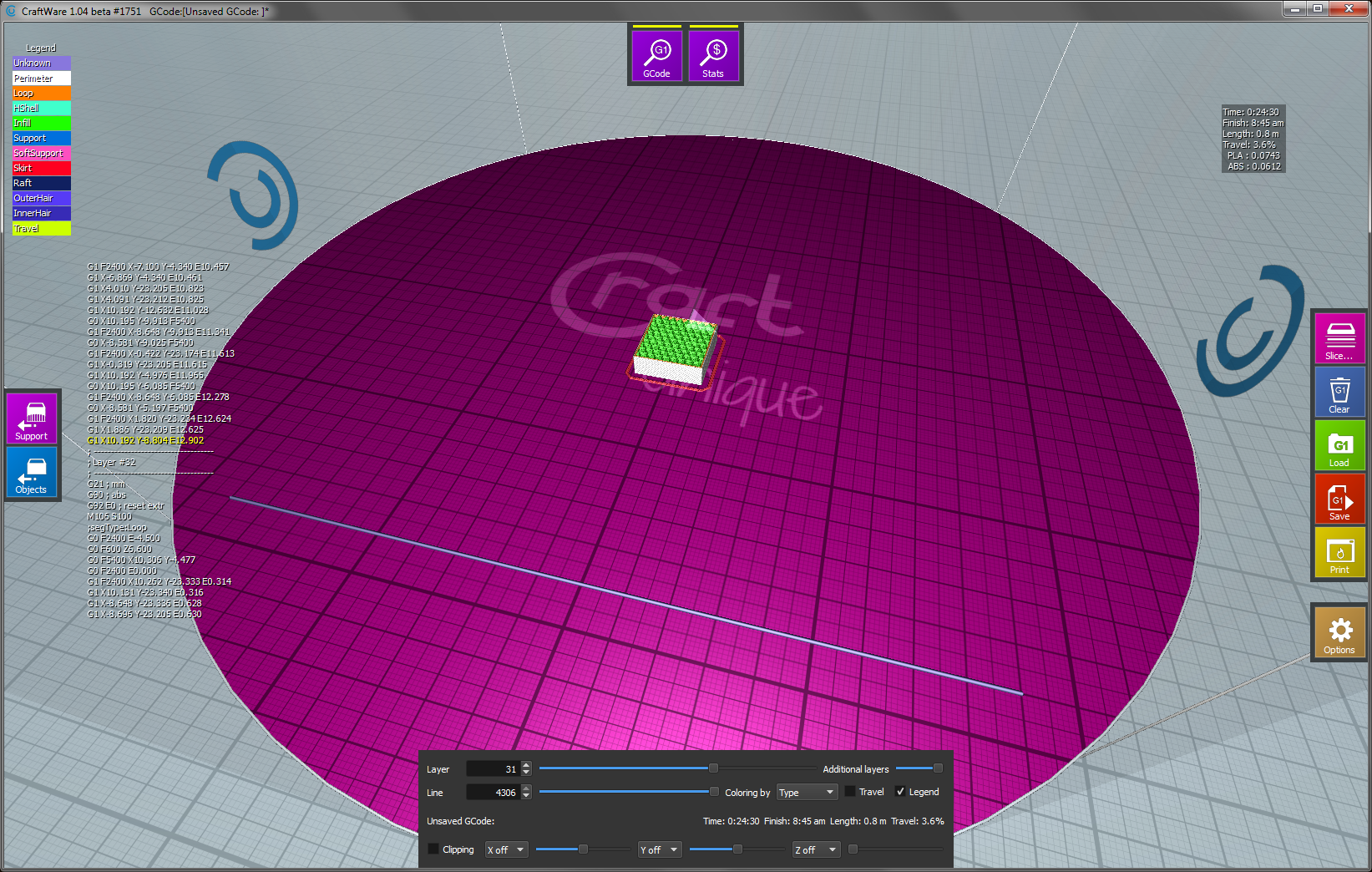Image resolution: width=1372 pixels, height=872 pixels.
Task: Expand the Z off clipping dropdown
Action: (x=815, y=850)
